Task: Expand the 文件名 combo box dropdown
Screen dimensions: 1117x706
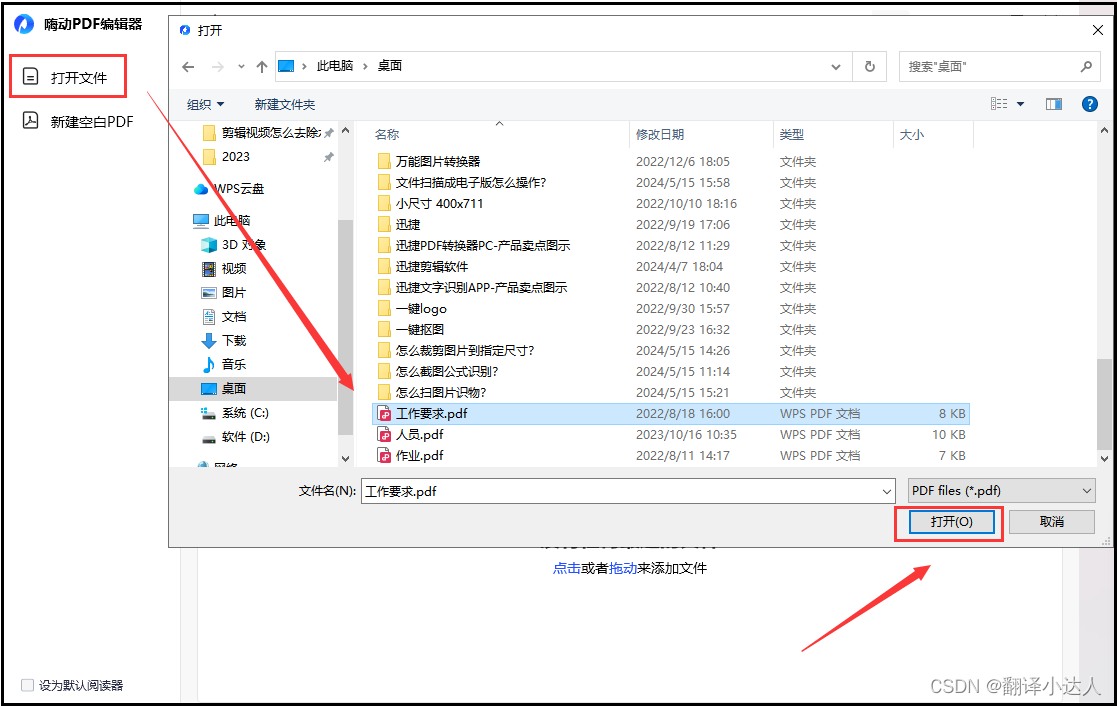Action: coord(887,491)
